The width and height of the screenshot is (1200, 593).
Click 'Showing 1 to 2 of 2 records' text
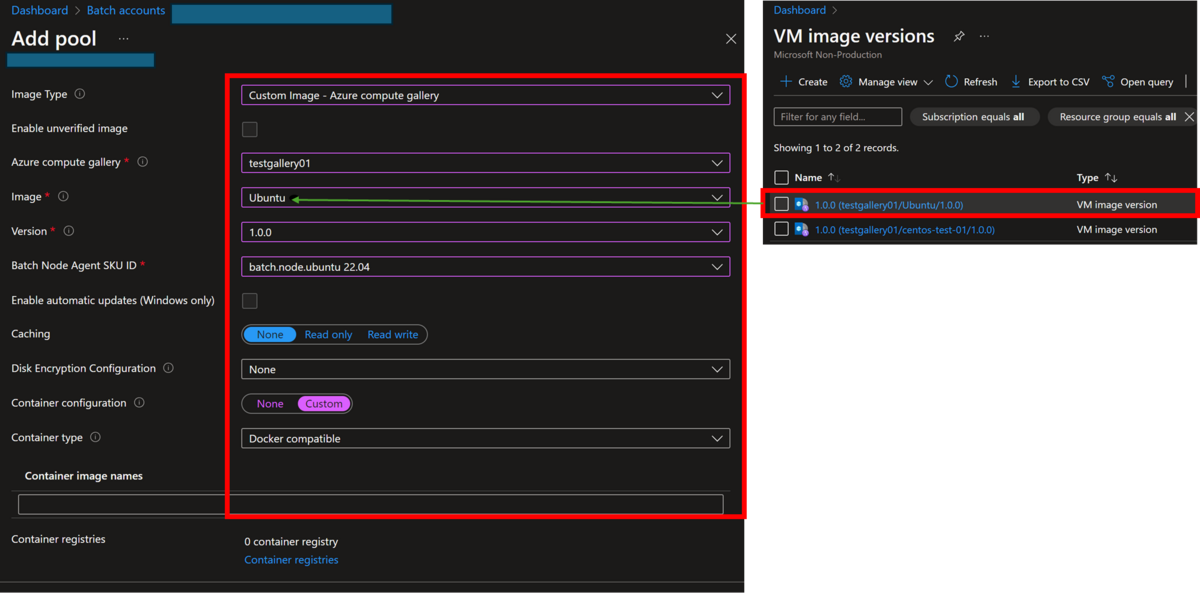click(836, 148)
